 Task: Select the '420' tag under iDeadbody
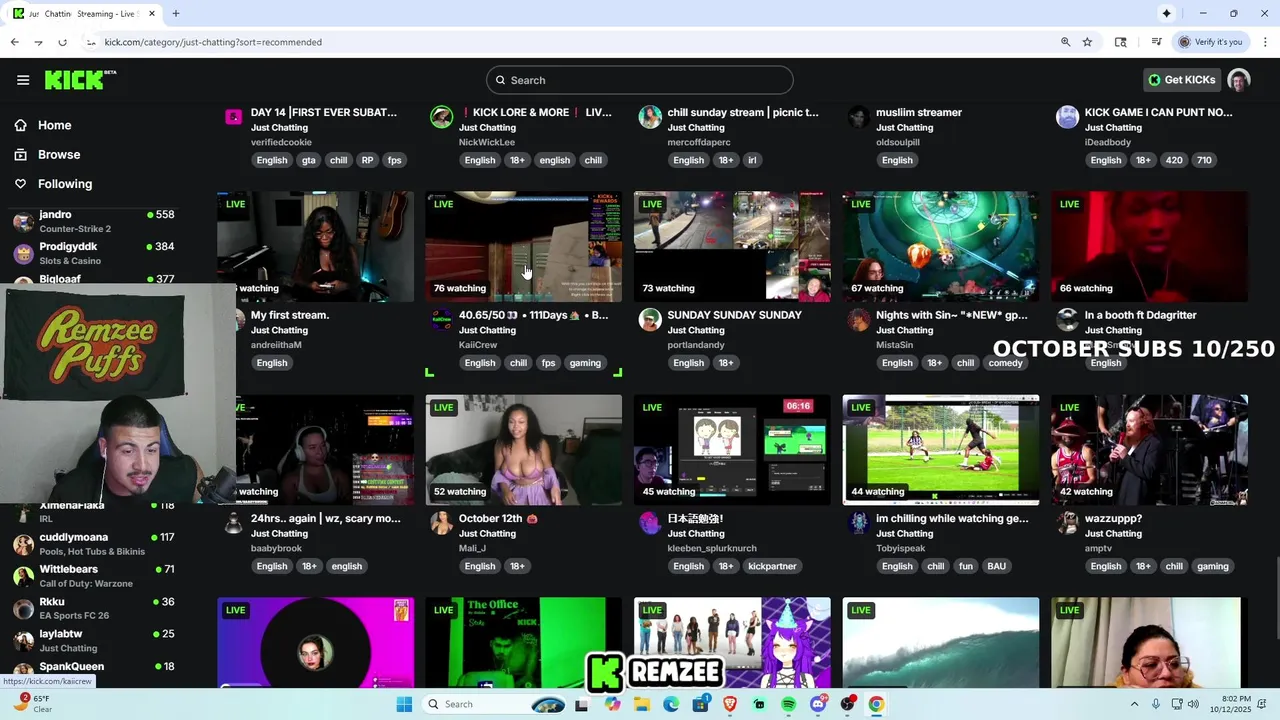click(x=1174, y=160)
